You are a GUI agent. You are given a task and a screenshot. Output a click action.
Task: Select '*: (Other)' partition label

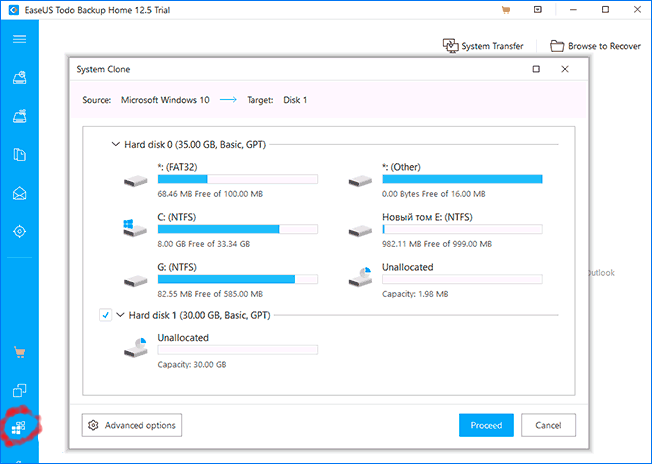pos(401,167)
